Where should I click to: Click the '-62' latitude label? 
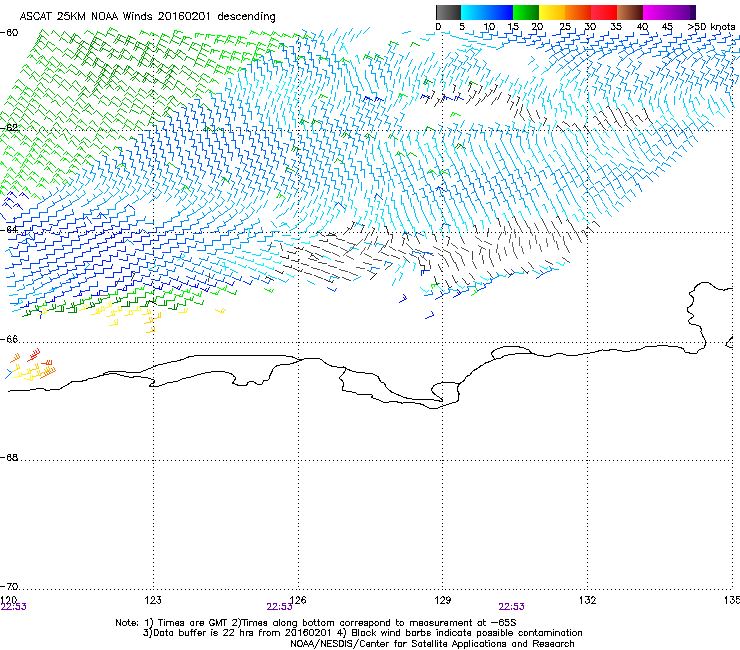coord(9,128)
